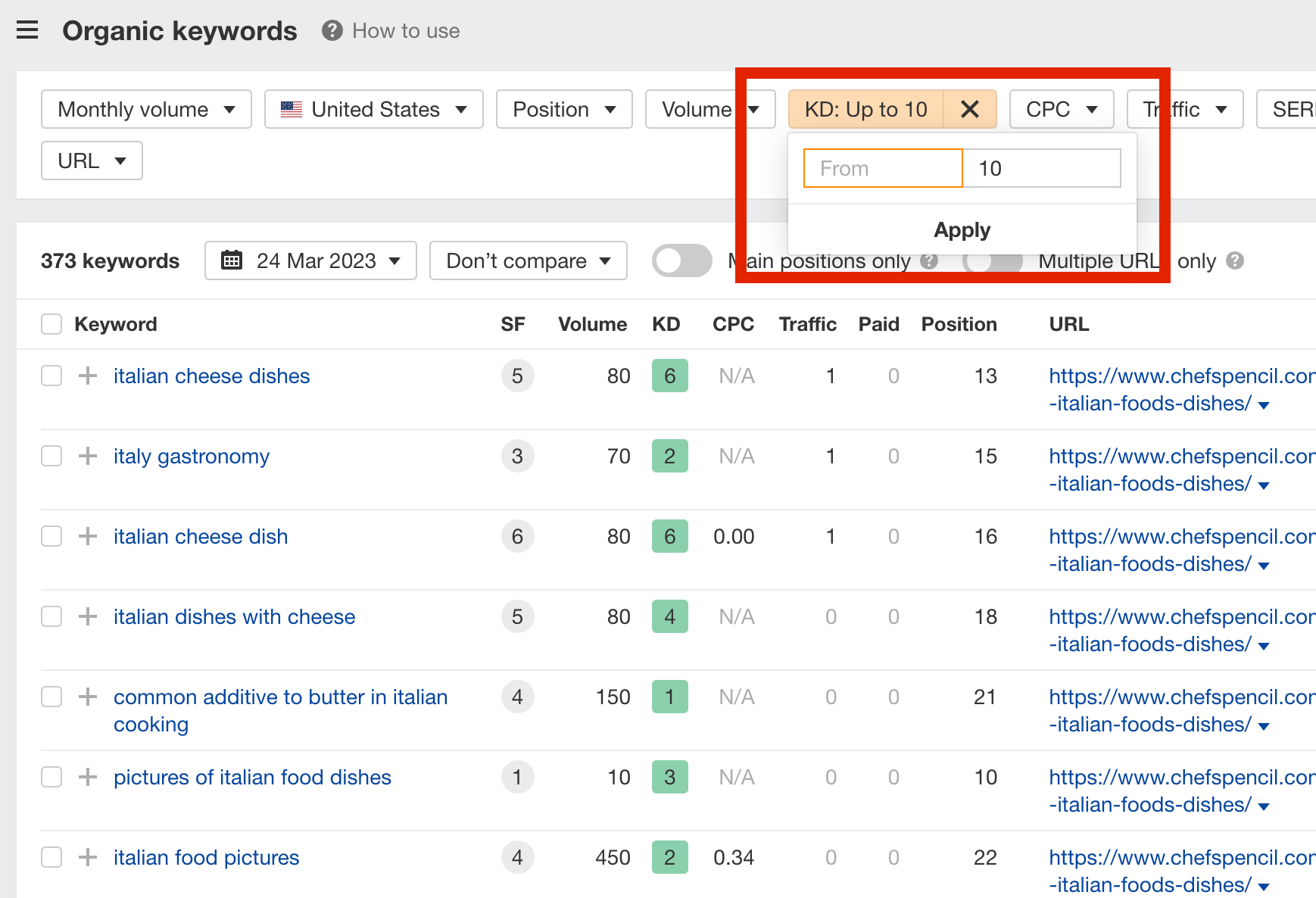The height and width of the screenshot is (898, 1316).
Task: Open the United States country dropdown
Action: pos(373,109)
